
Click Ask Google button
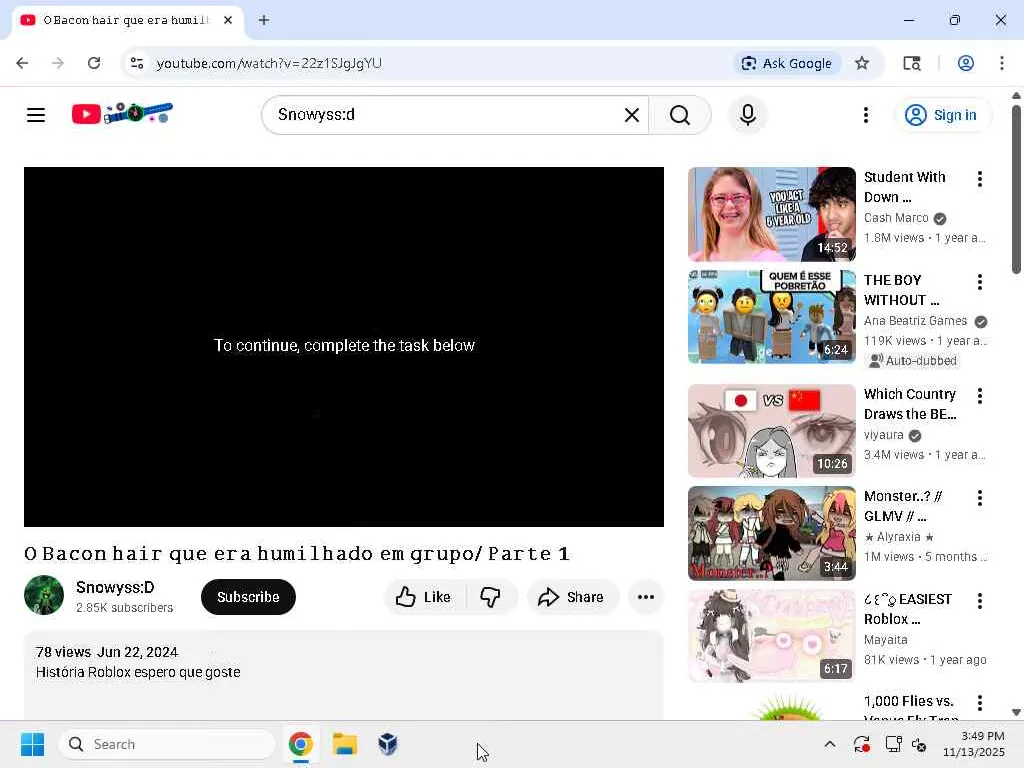[x=787, y=63]
